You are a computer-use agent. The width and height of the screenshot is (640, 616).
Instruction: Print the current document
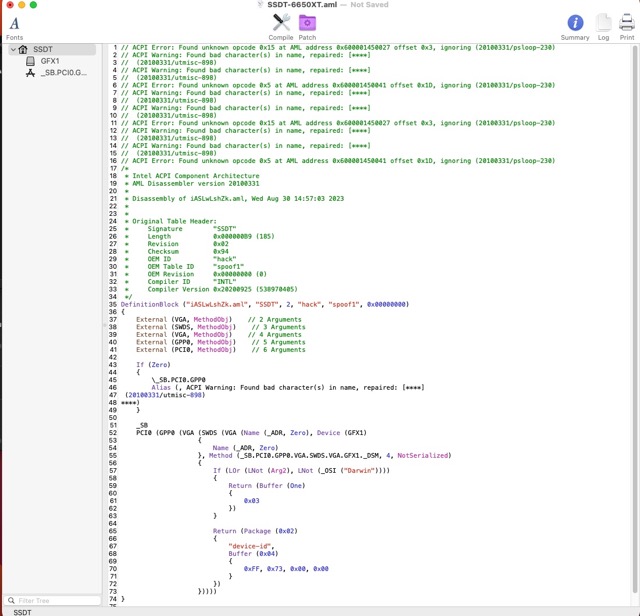point(626,23)
